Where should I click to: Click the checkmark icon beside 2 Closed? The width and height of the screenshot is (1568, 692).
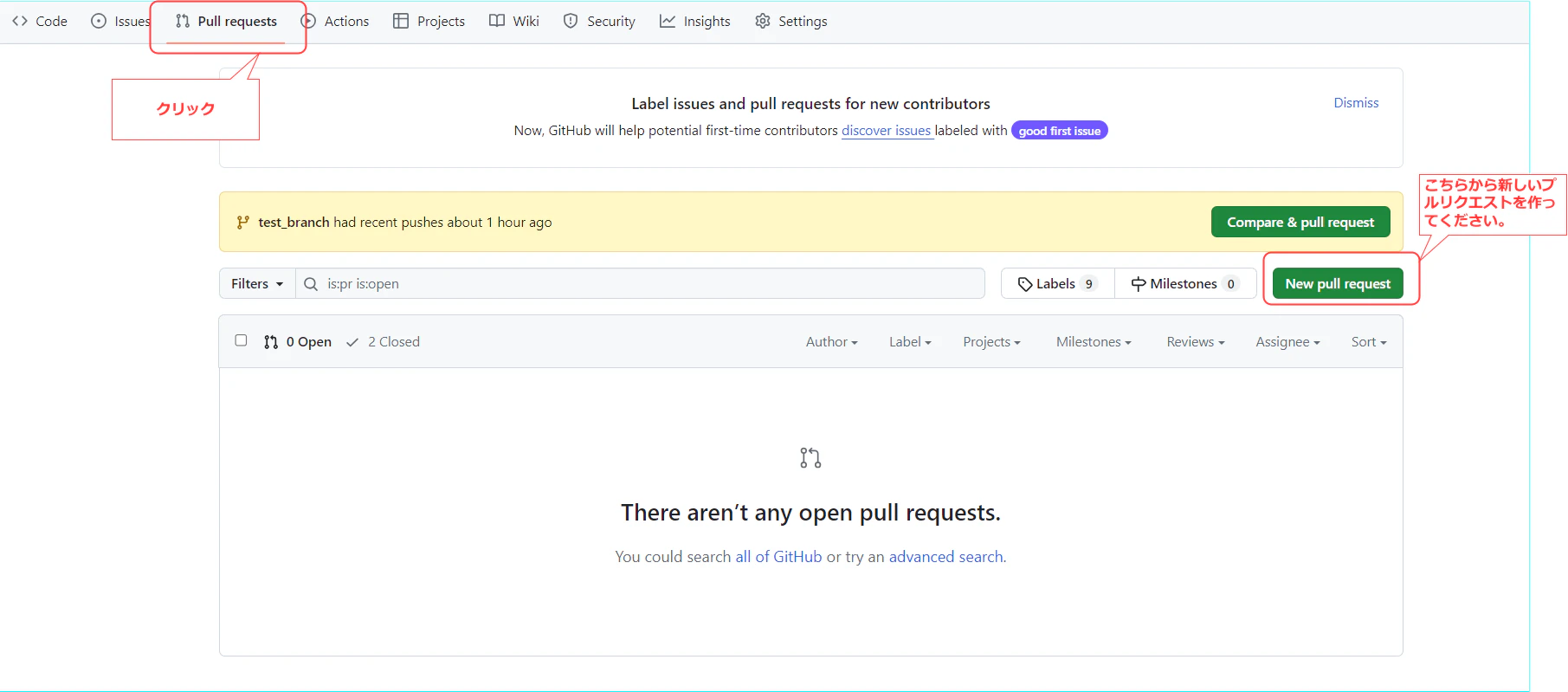point(352,342)
